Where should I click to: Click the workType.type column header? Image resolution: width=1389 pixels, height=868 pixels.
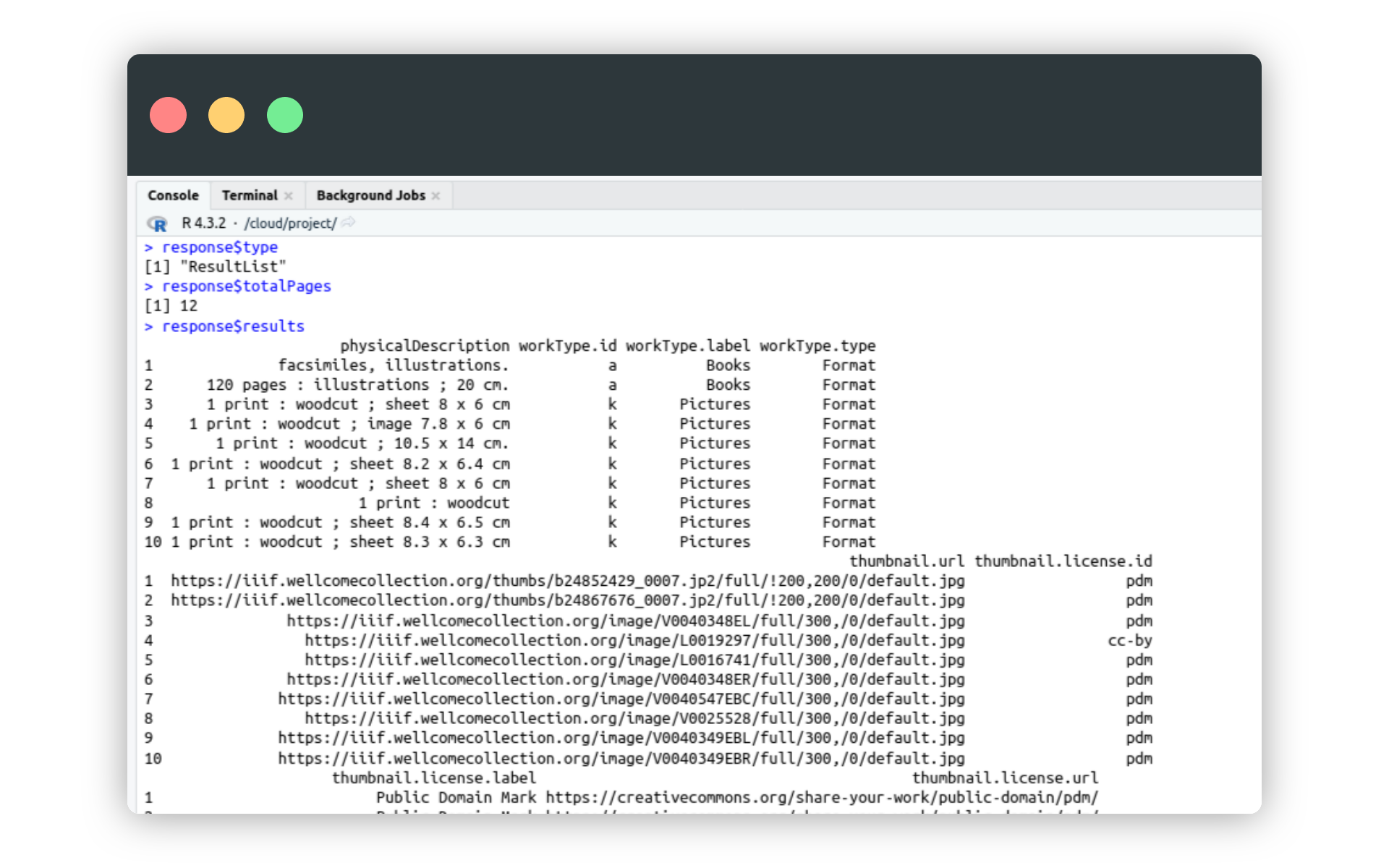tap(817, 346)
